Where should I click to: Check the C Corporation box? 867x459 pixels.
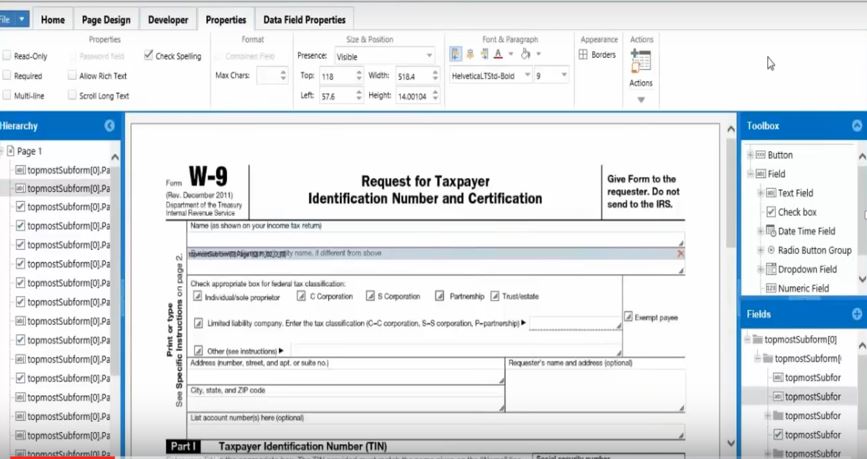pos(301,296)
